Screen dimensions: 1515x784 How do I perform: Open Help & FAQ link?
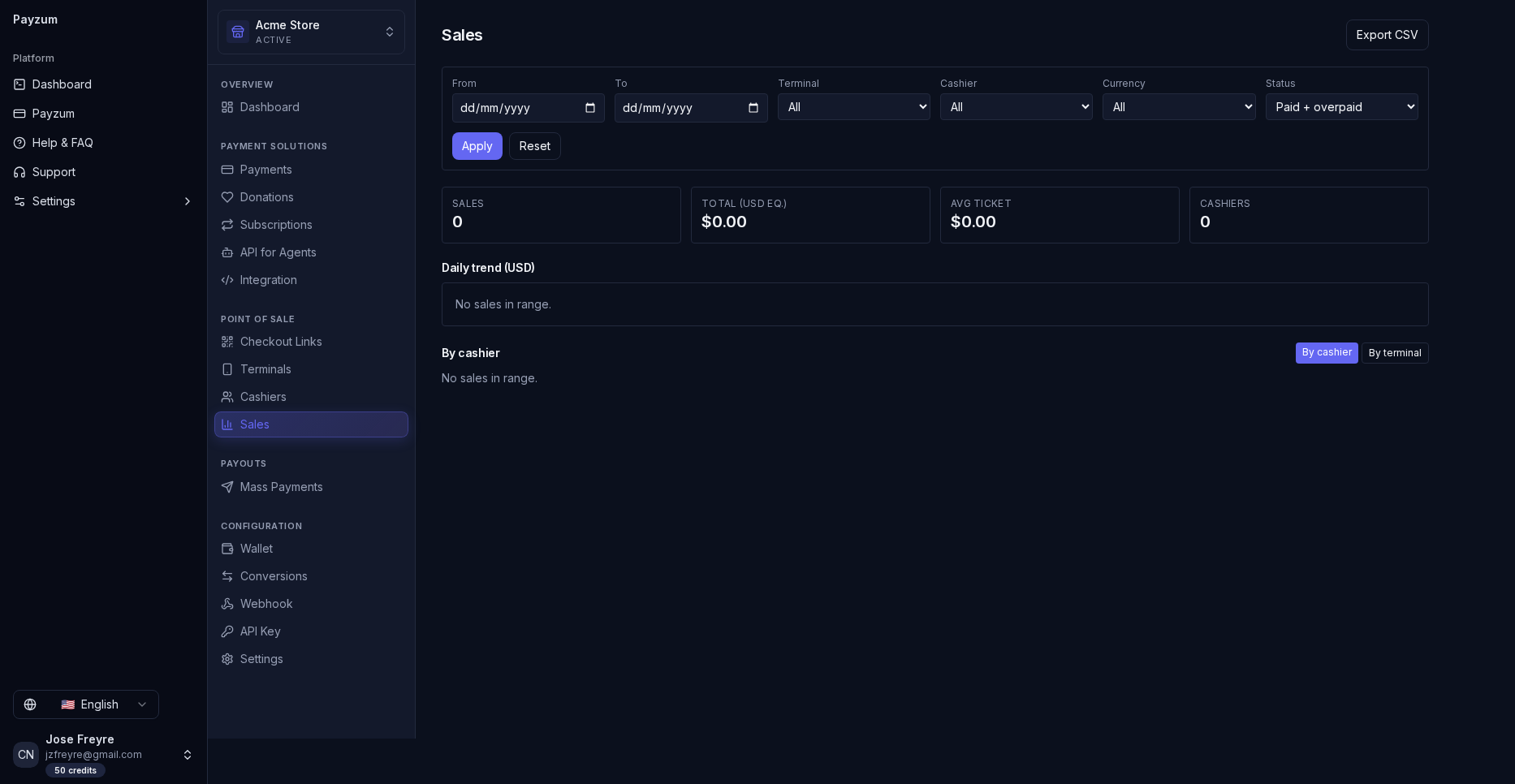pyautogui.click(x=103, y=143)
